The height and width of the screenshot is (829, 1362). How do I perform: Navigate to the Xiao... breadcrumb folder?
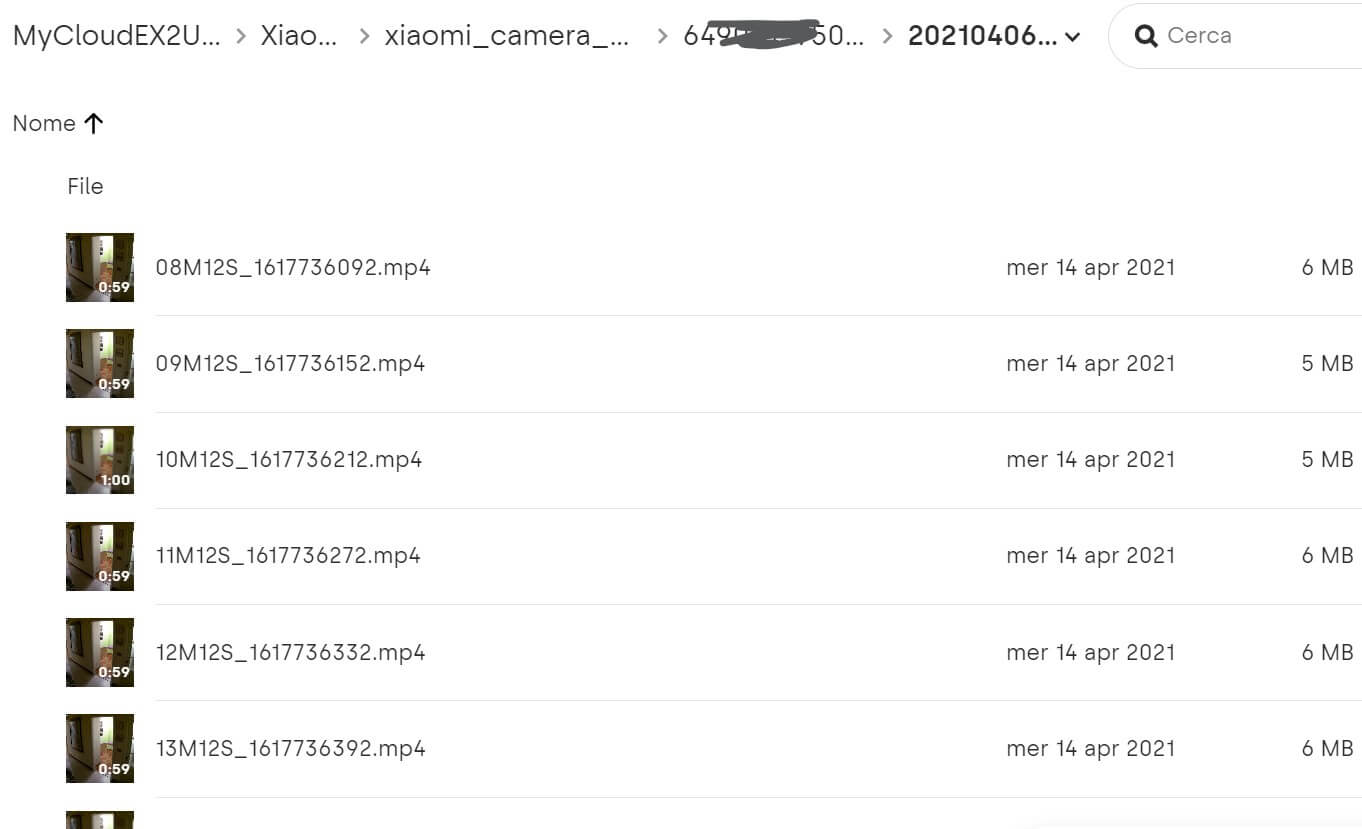coord(299,36)
